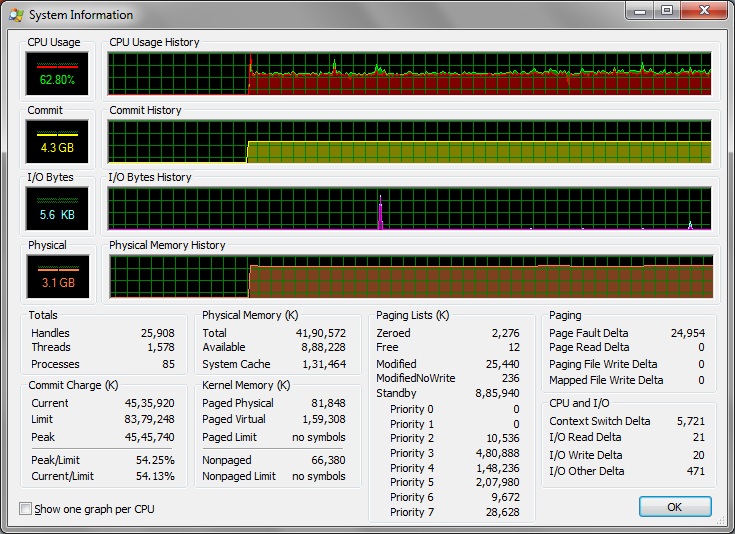Click Context Switch Delta value 5,721
Viewport: 735px width, 534px height.
click(x=690, y=421)
